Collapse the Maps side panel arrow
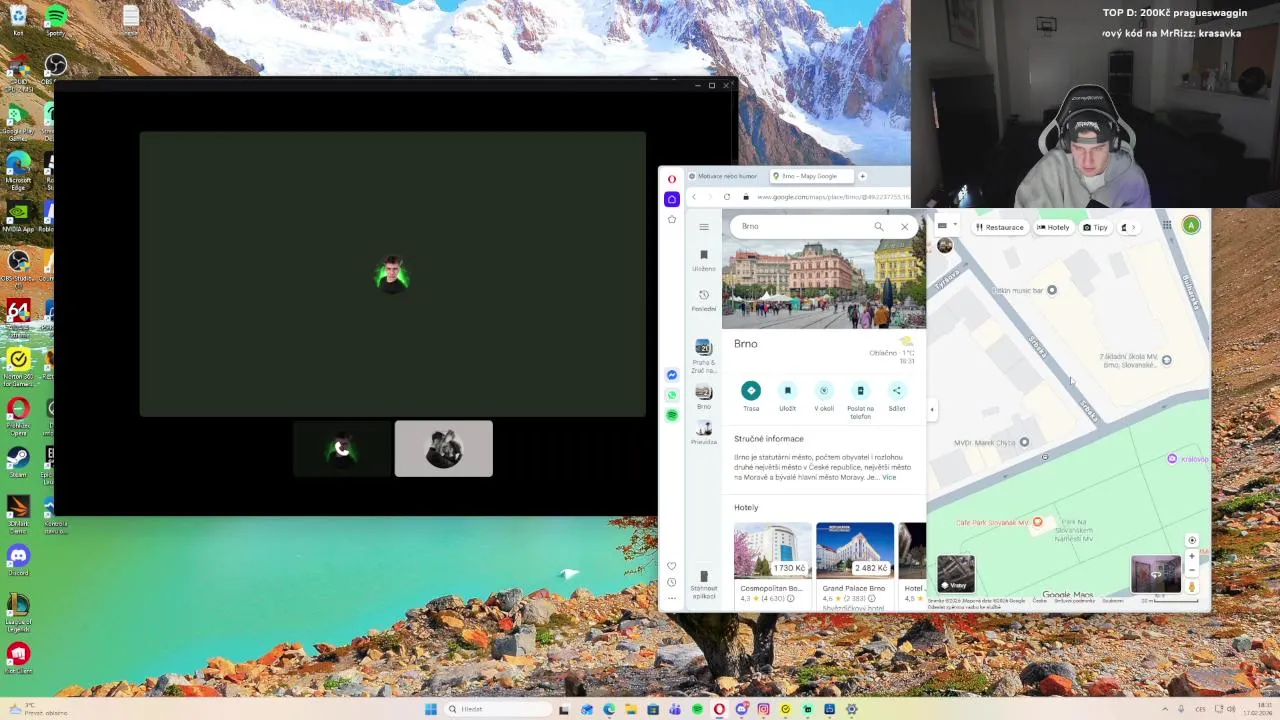The width and height of the screenshot is (1280, 720). (x=932, y=409)
